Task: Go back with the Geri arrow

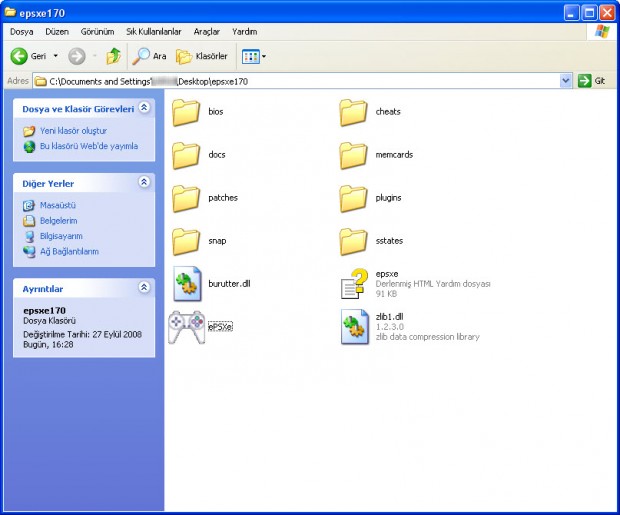Action: tap(19, 56)
